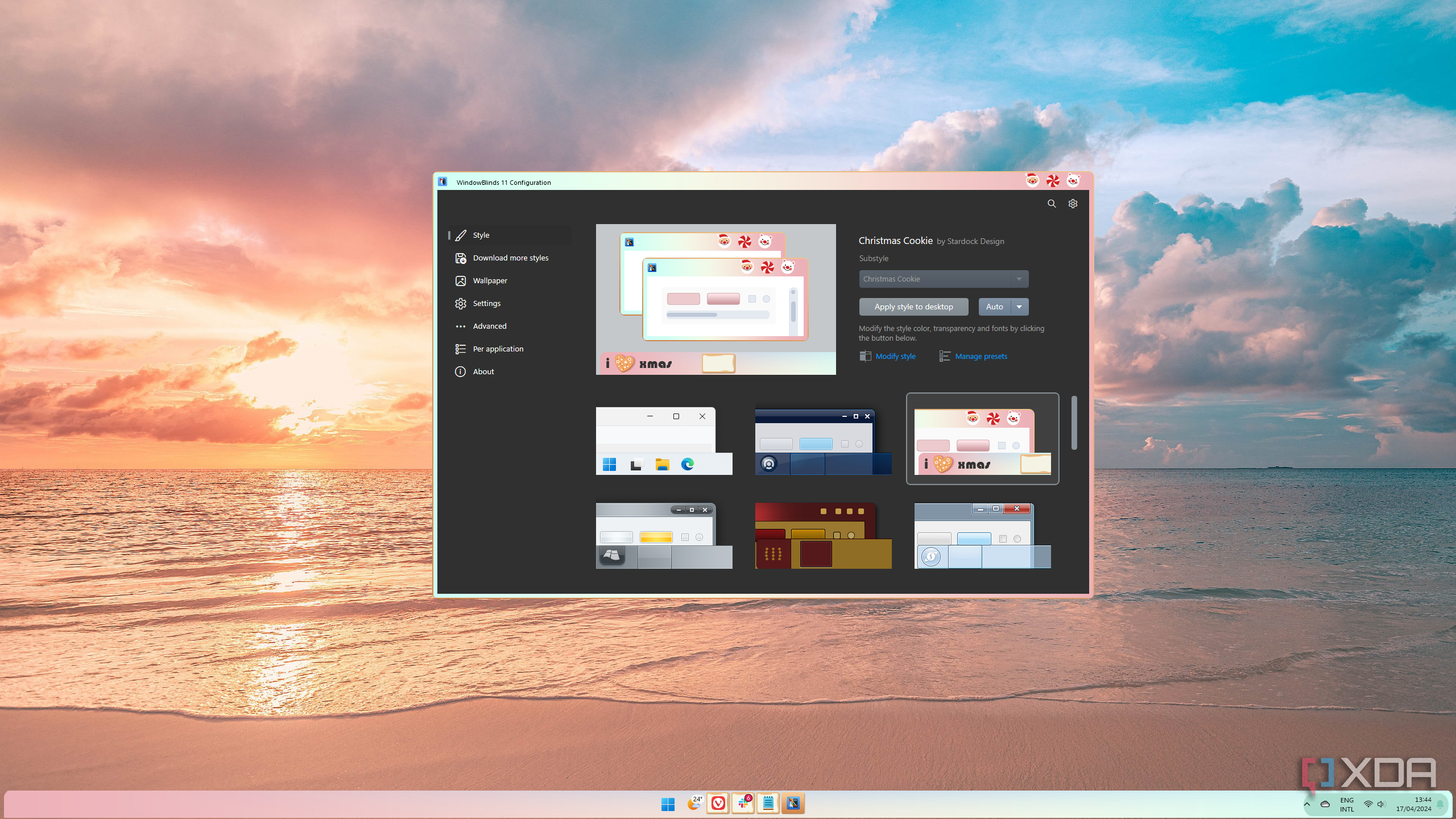This screenshot has height=819, width=1456.
Task: Pick the red and gold style thumbnail
Action: point(823,535)
